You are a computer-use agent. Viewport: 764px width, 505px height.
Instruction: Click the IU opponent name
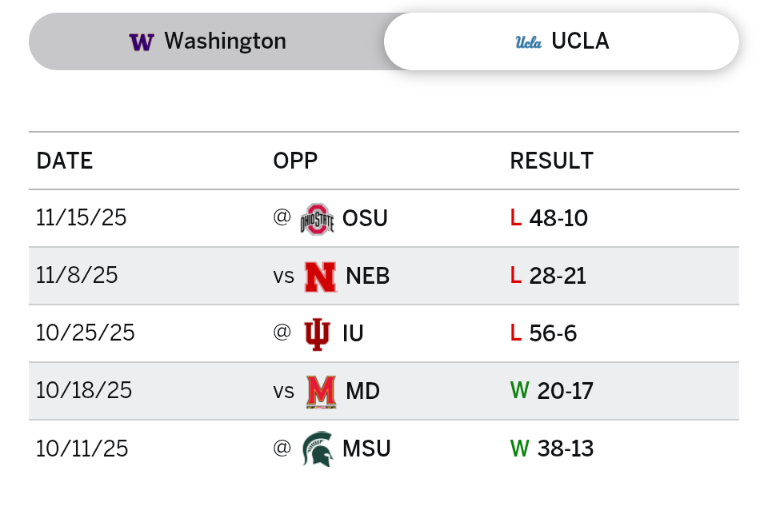353,333
